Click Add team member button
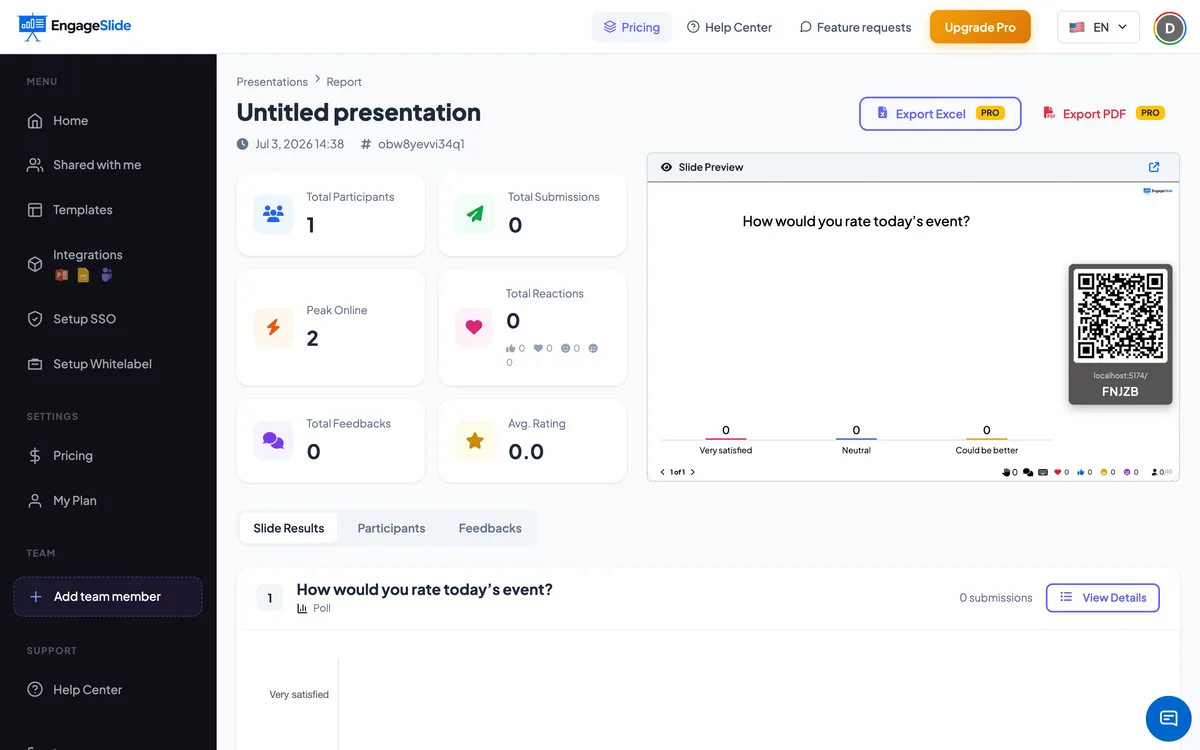Viewport: 1200px width, 750px height. coord(108,596)
